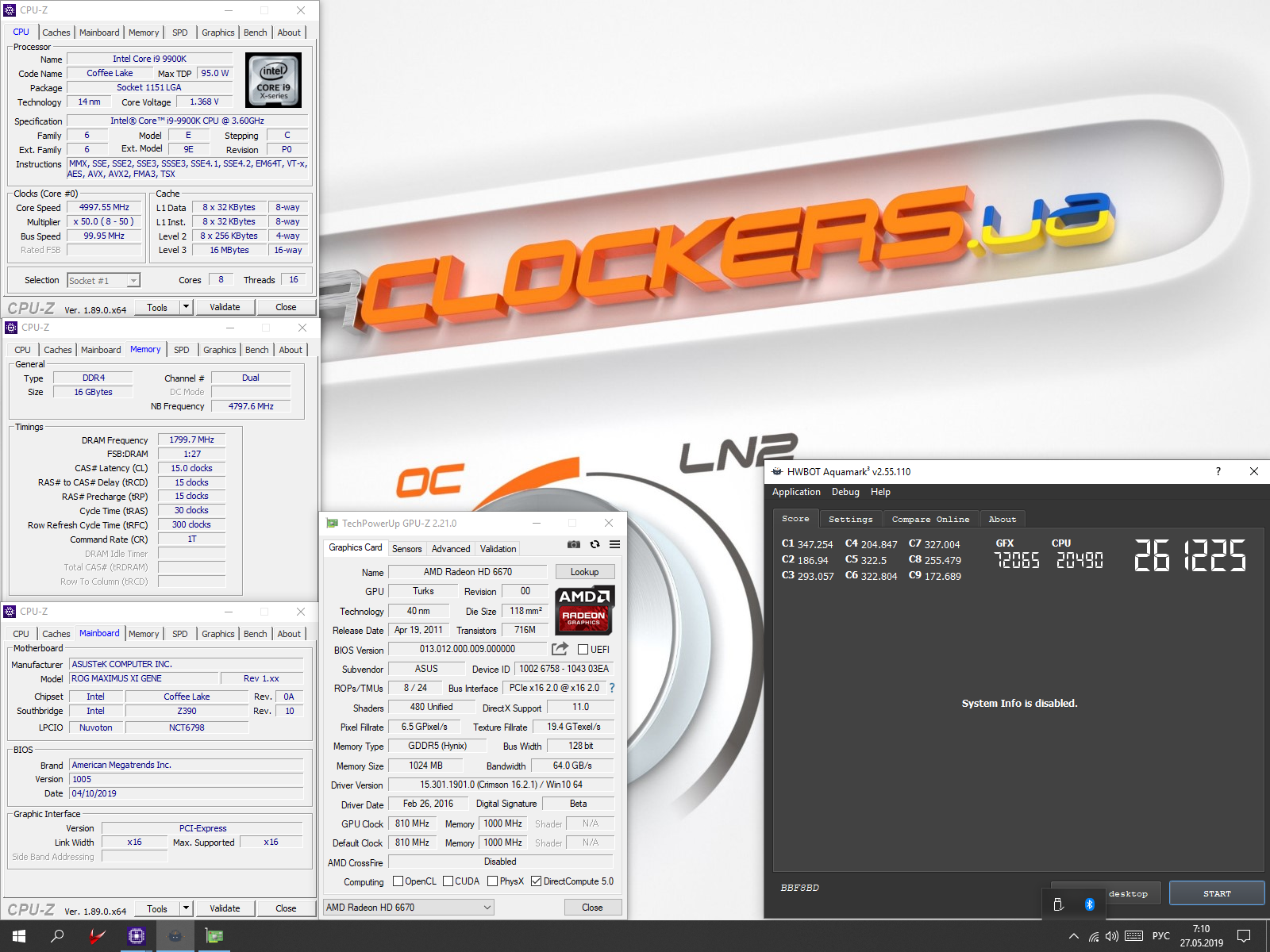
Task: Show hidden tray icons chevron
Action: pos(1074,936)
